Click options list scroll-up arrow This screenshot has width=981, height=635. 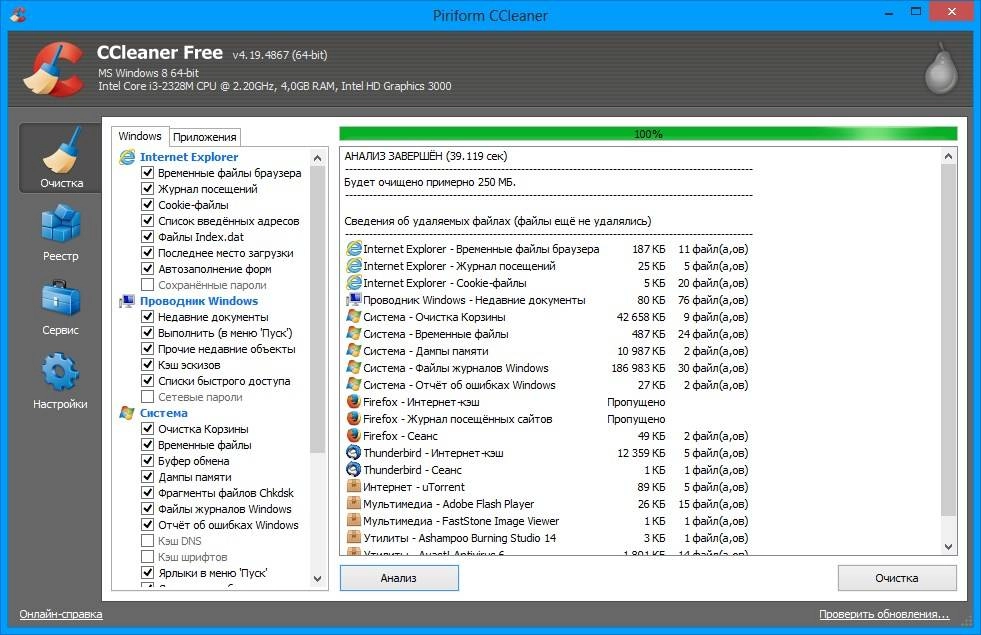coord(317,158)
